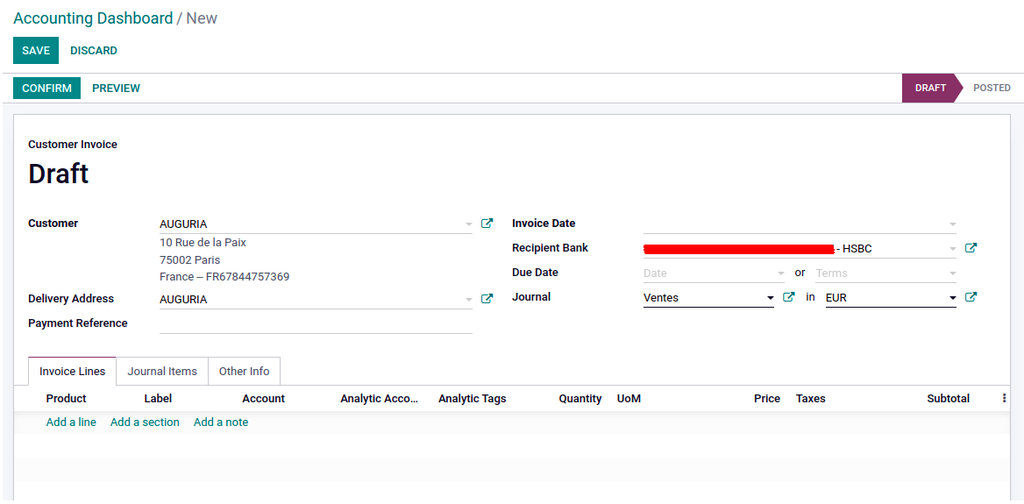Click the Account column header
1024x504 pixels.
[x=263, y=398]
